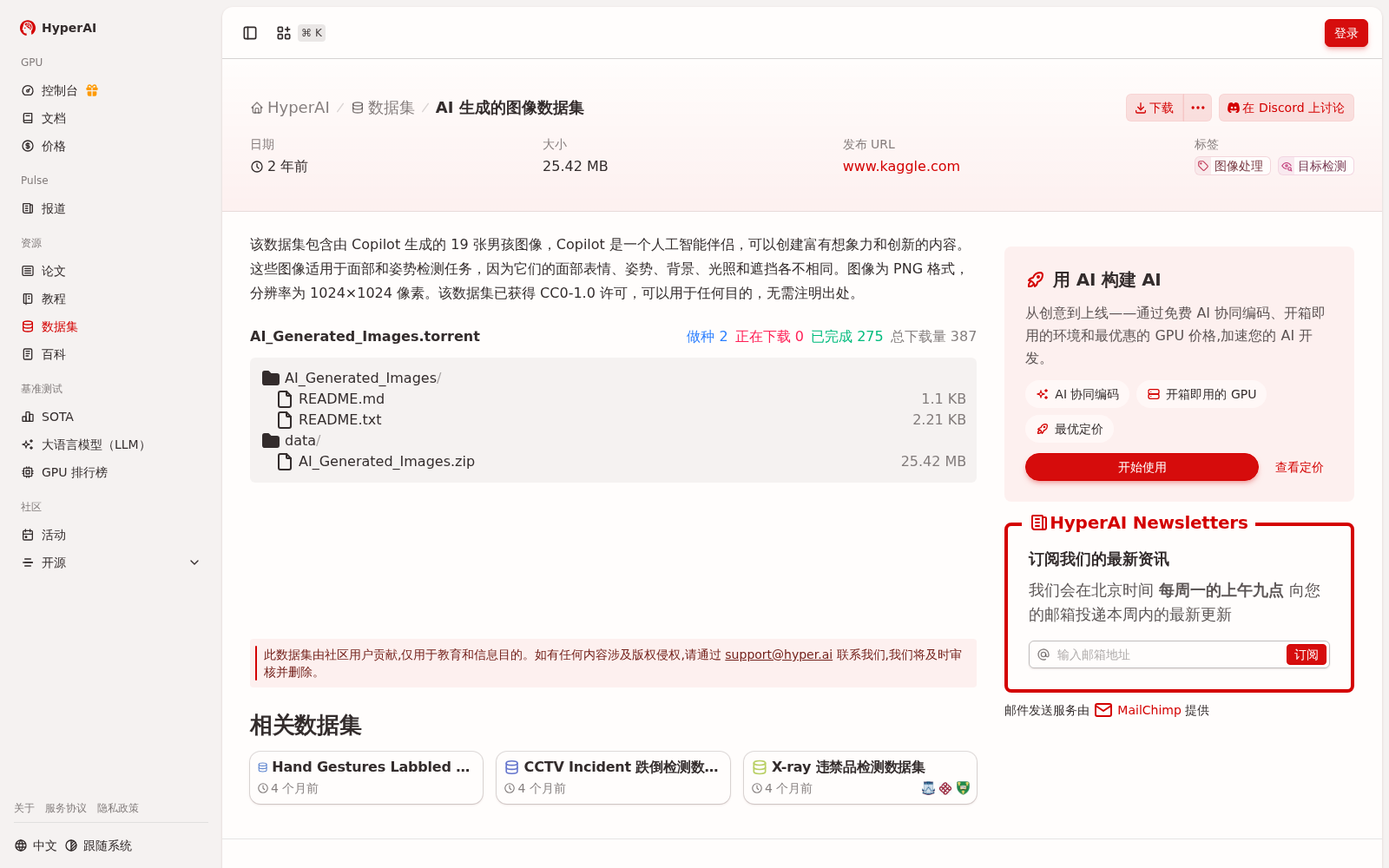
Task: Click the 最优定价 chip
Action: pos(1070,429)
